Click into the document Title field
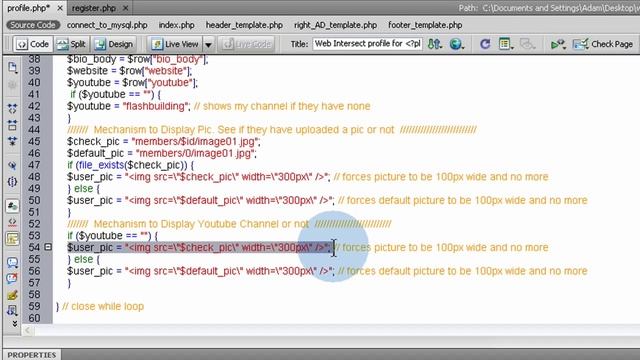The width and height of the screenshot is (640, 360). (367, 44)
